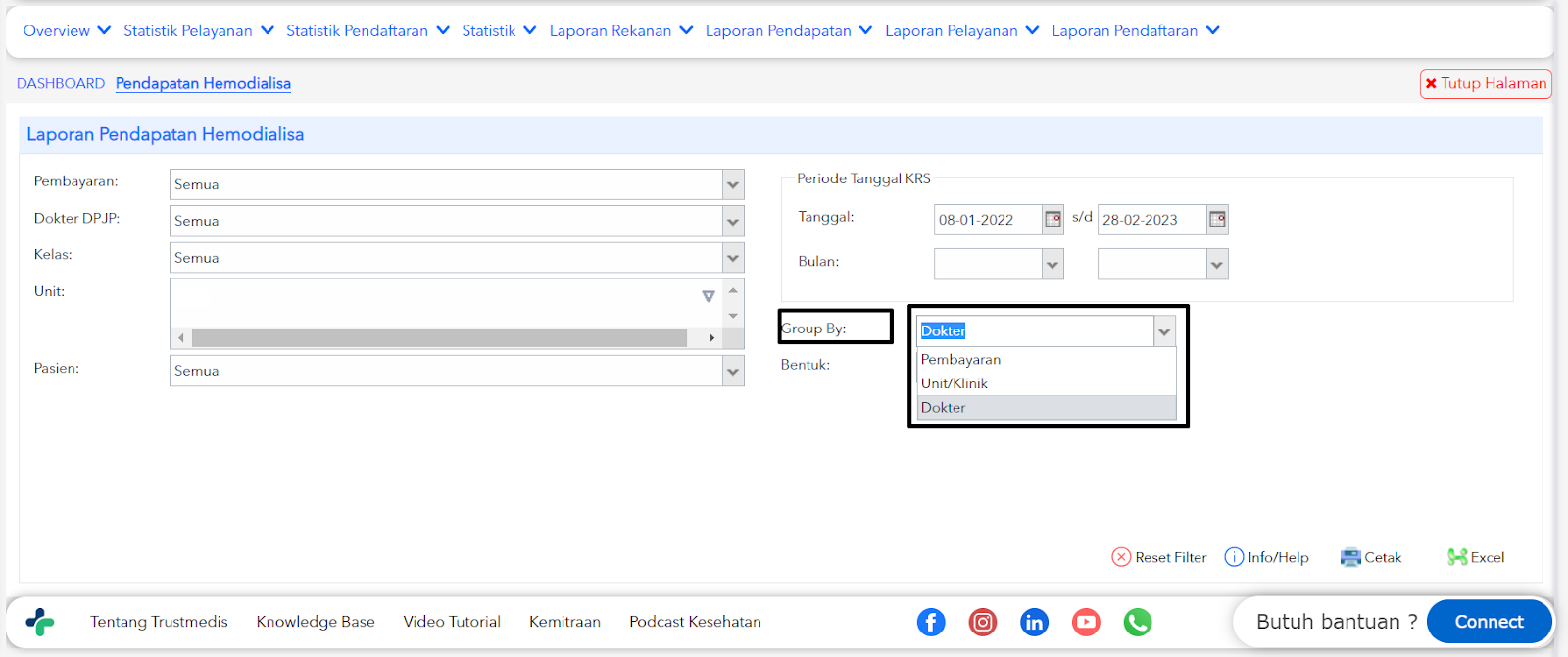1568x657 pixels.
Task: Click the Butuh bantuan ? text
Action: pos(1337,622)
